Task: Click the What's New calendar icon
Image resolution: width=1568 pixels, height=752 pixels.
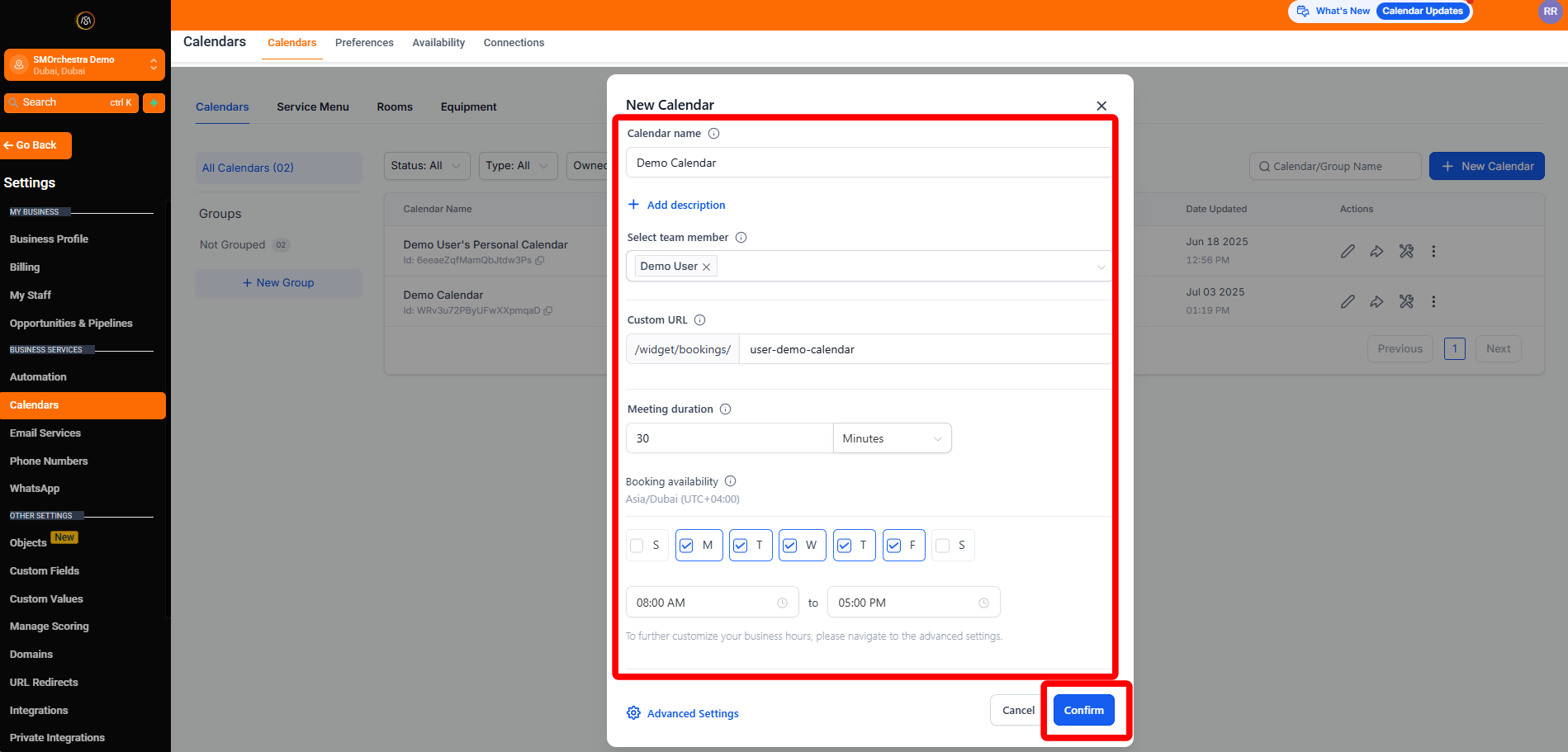Action: point(1302,11)
